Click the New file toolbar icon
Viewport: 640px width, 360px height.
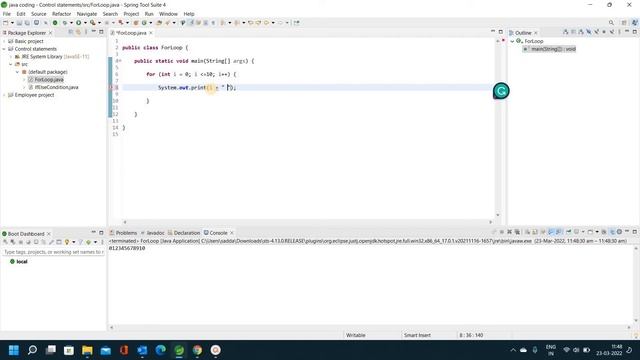(x=6, y=23)
